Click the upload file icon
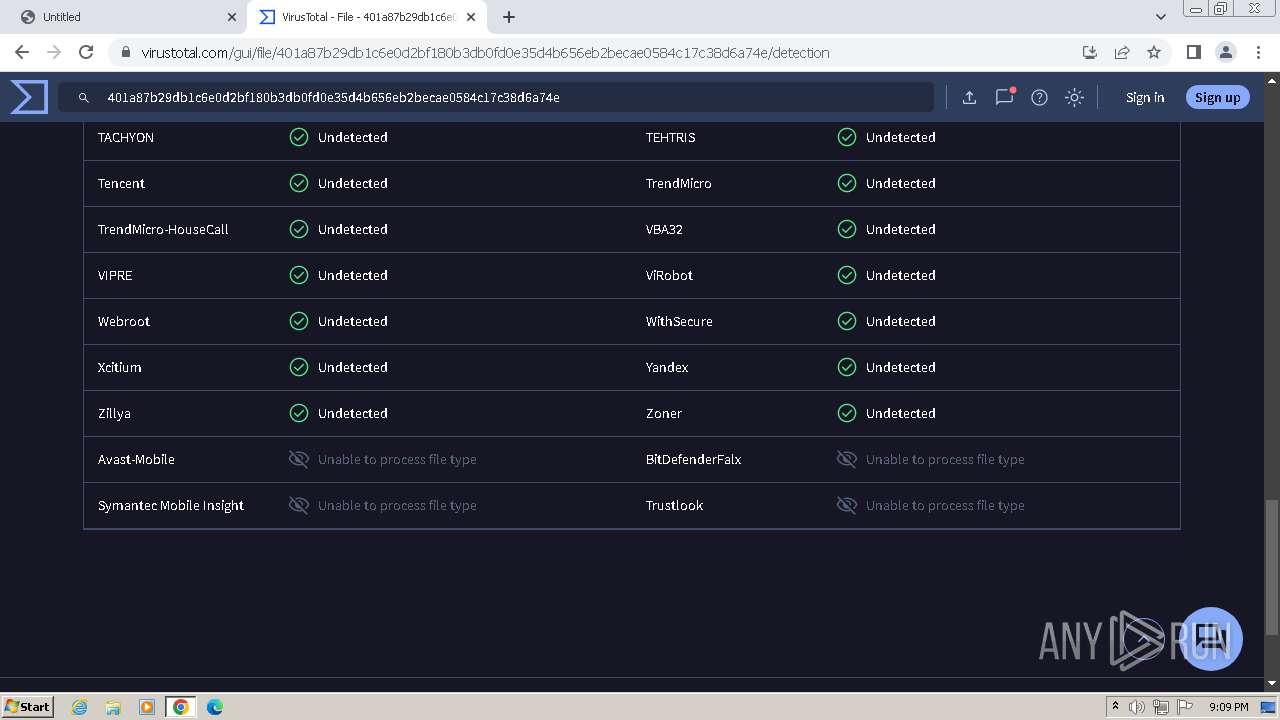 pos(969,97)
